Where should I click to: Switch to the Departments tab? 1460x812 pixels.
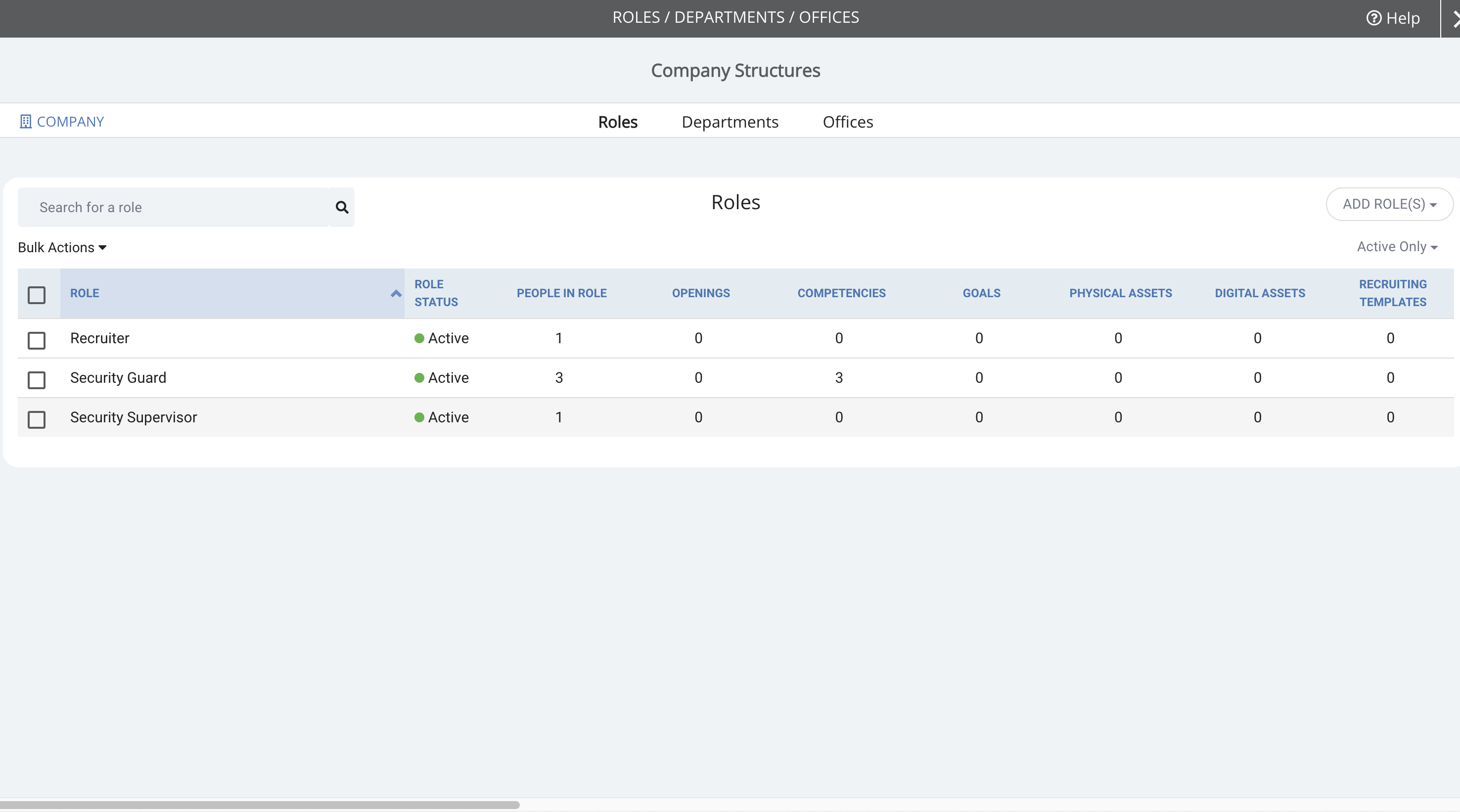[x=730, y=122]
